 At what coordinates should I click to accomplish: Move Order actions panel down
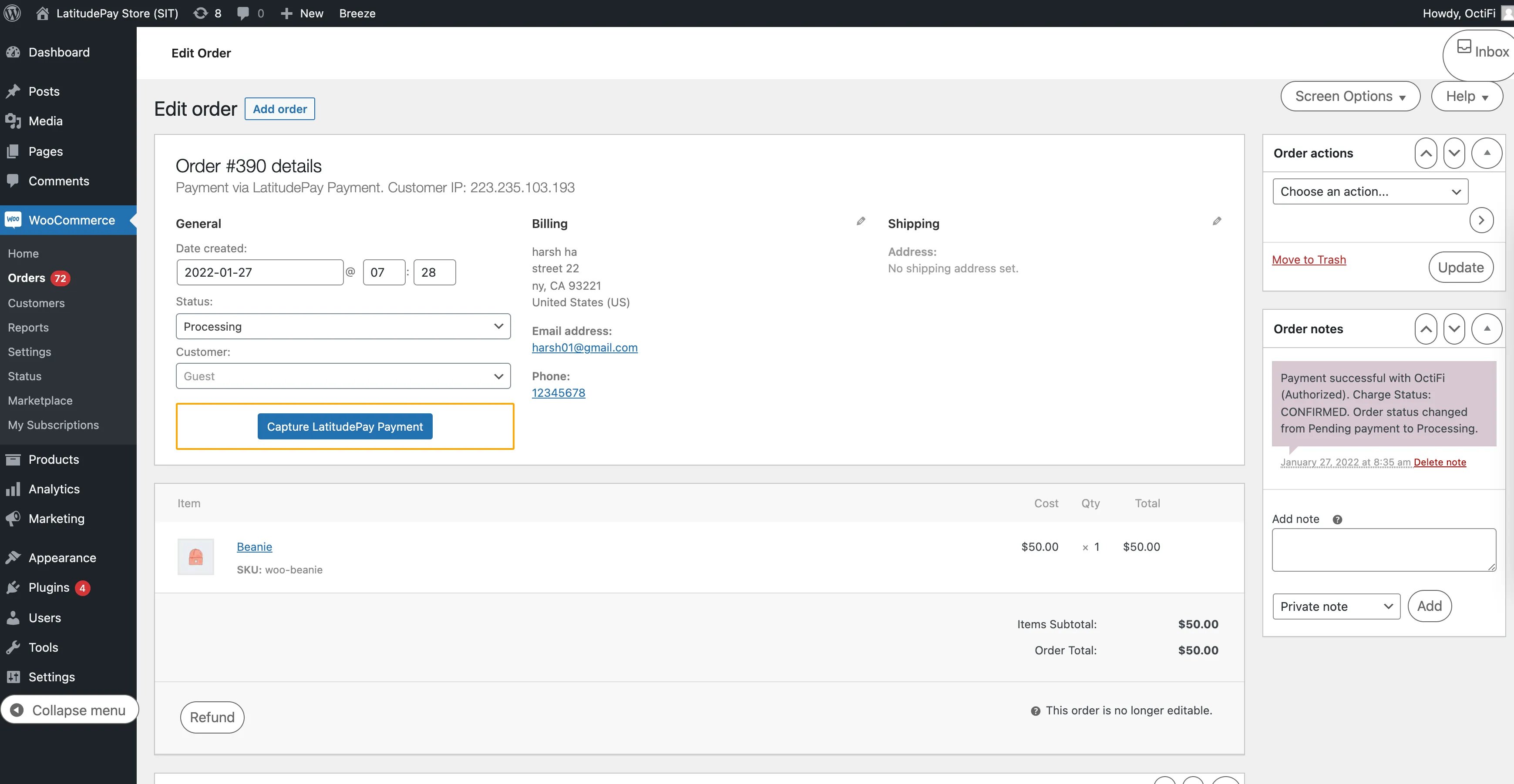click(1454, 153)
